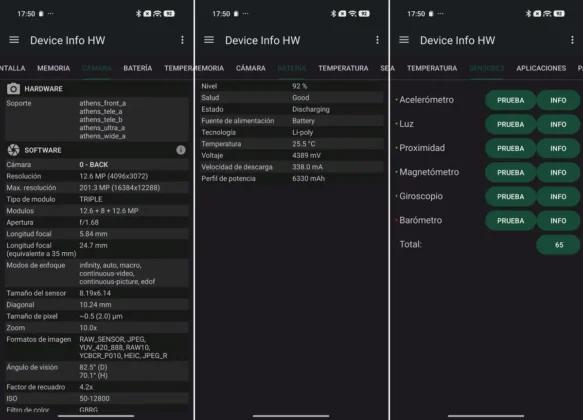This screenshot has width=583, height=420.
Task: Run PRUEBA for Proximidad sensor
Action: coord(510,148)
